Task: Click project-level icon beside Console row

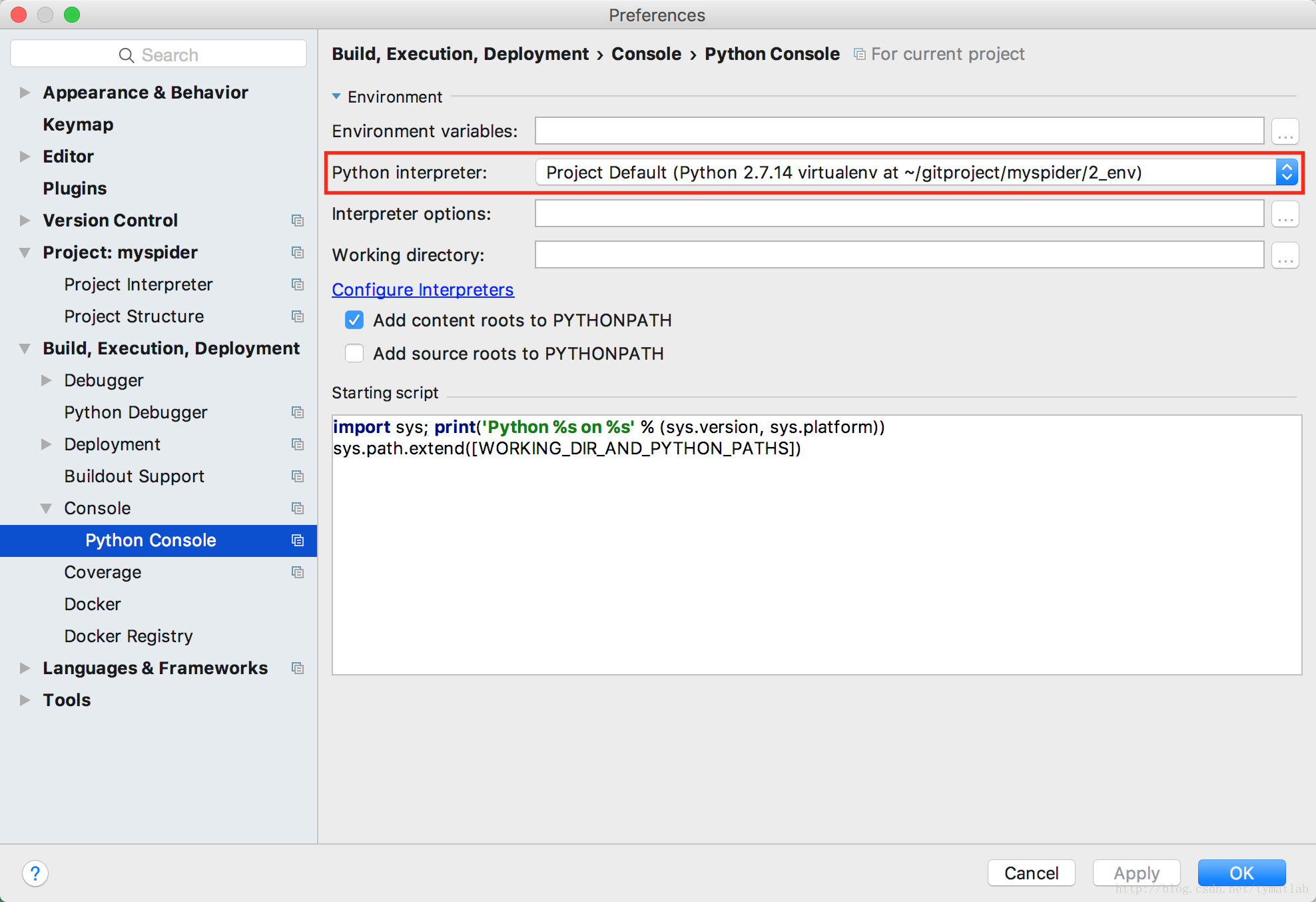Action: [298, 508]
